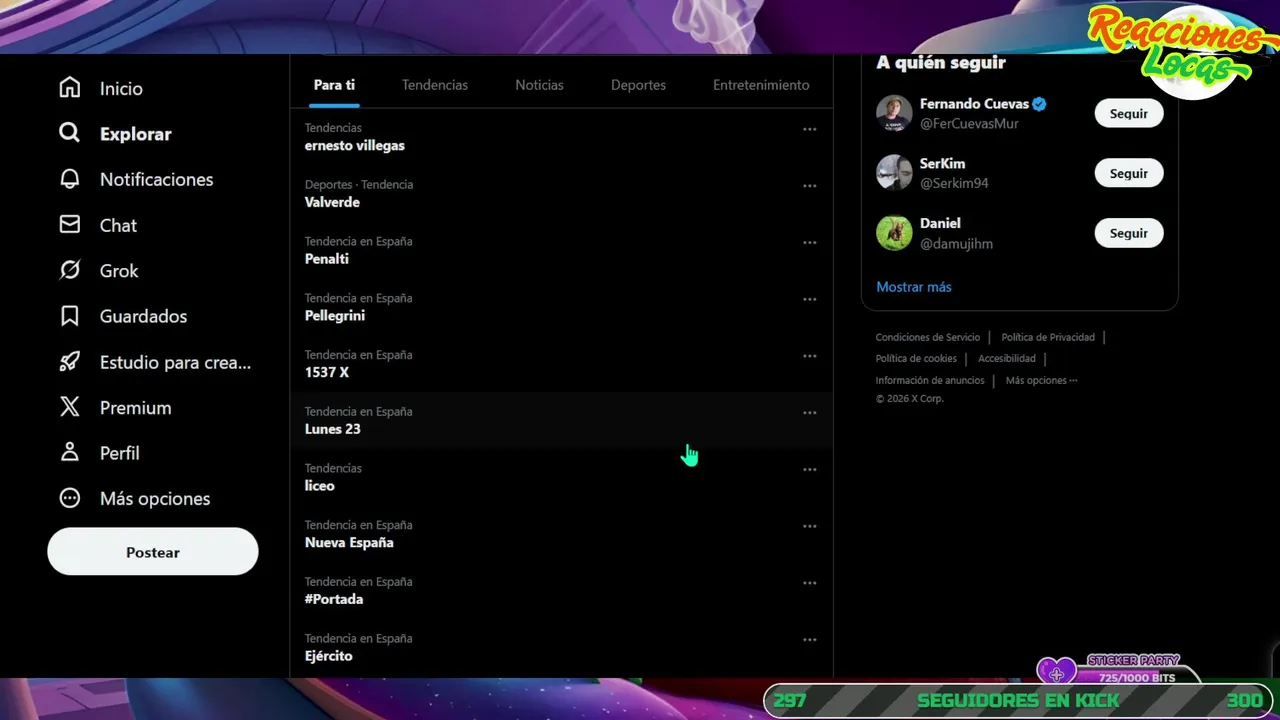Open more options for Pellegrini trend
Image resolution: width=1280 pixels, height=720 pixels.
coord(809,299)
